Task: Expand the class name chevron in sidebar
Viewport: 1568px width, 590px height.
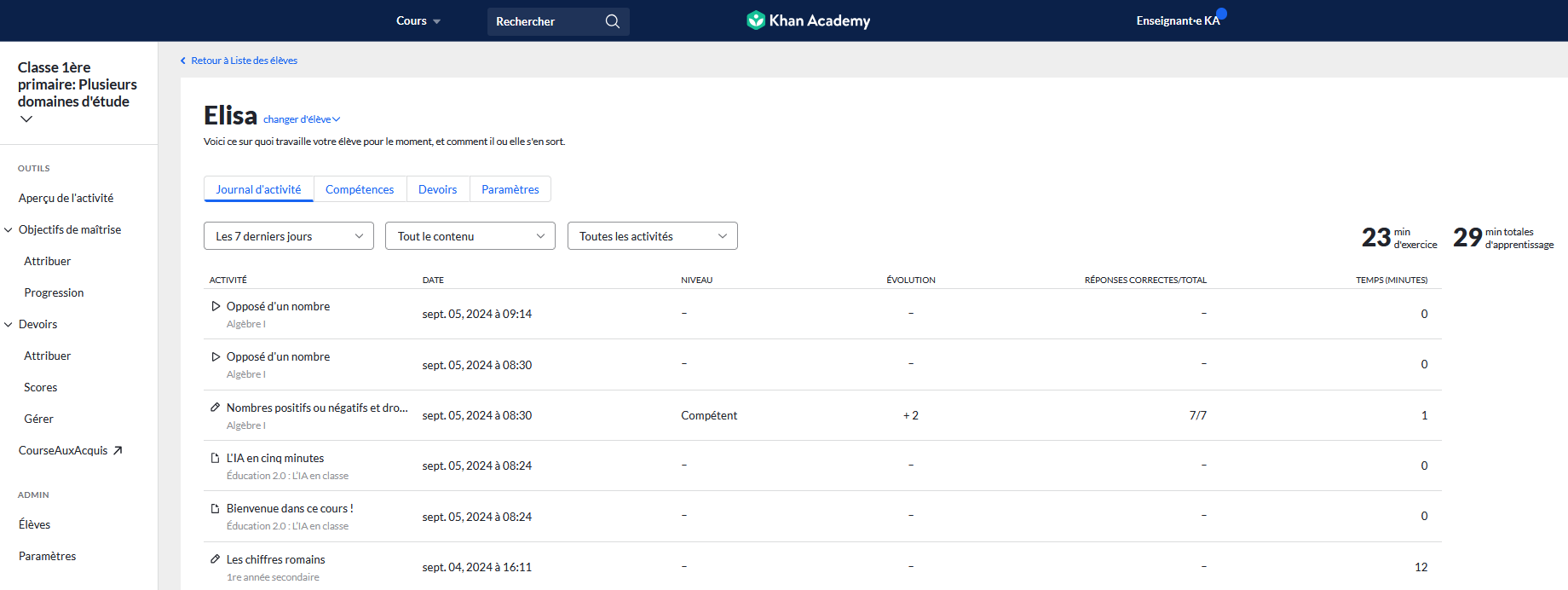Action: (26, 119)
